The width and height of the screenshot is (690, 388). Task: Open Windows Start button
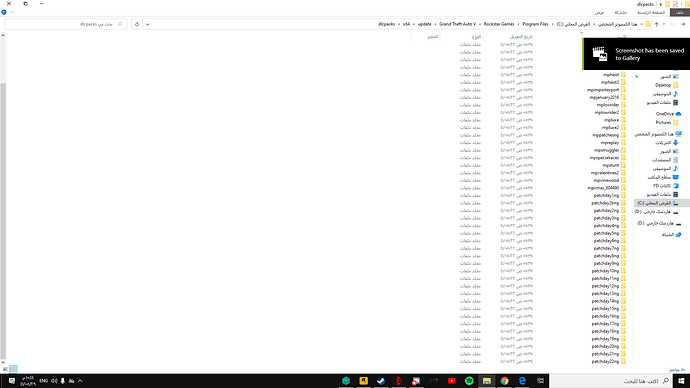click(x=681, y=381)
